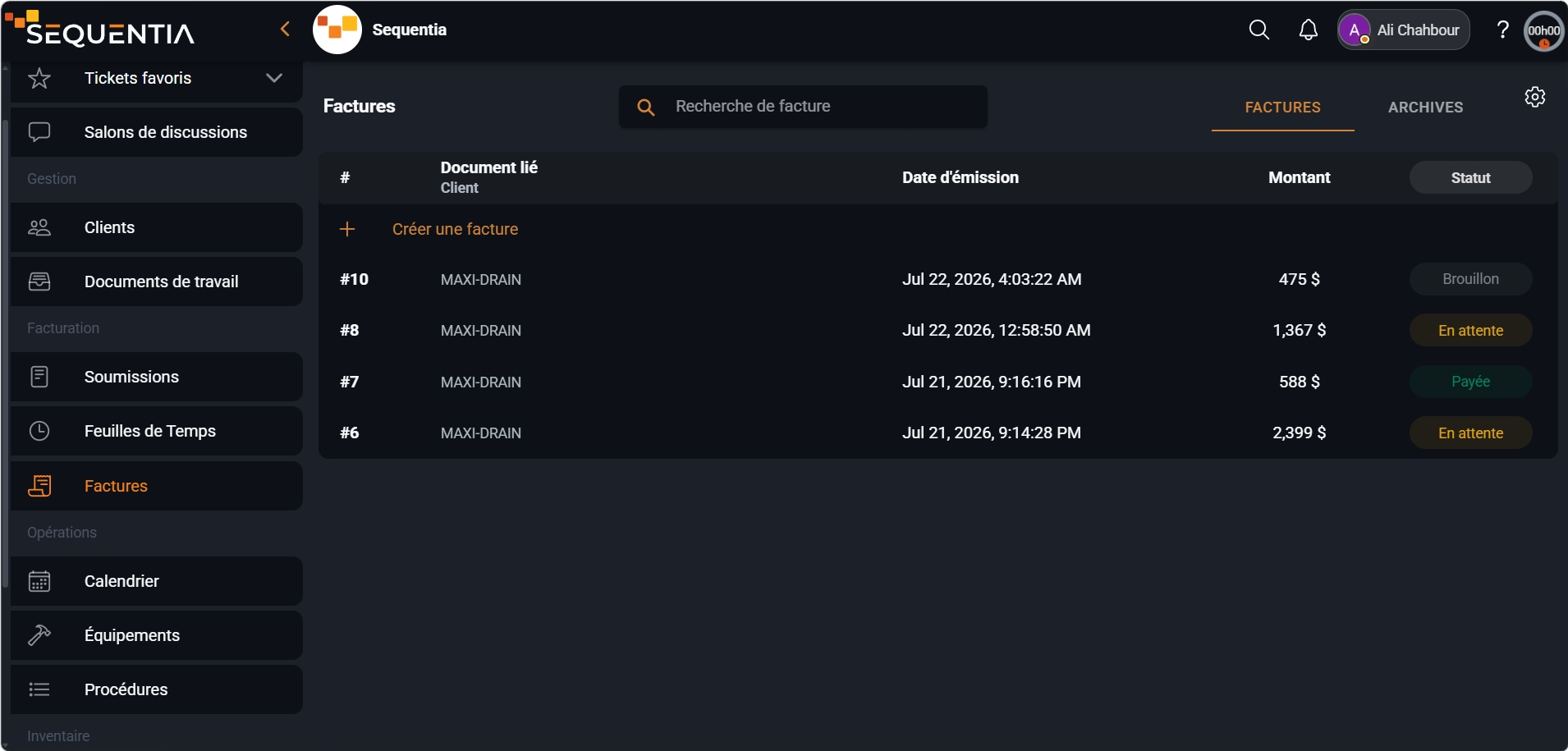This screenshot has width=1568, height=751.
Task: Go to Équipements in the sidebar
Action: [157, 635]
